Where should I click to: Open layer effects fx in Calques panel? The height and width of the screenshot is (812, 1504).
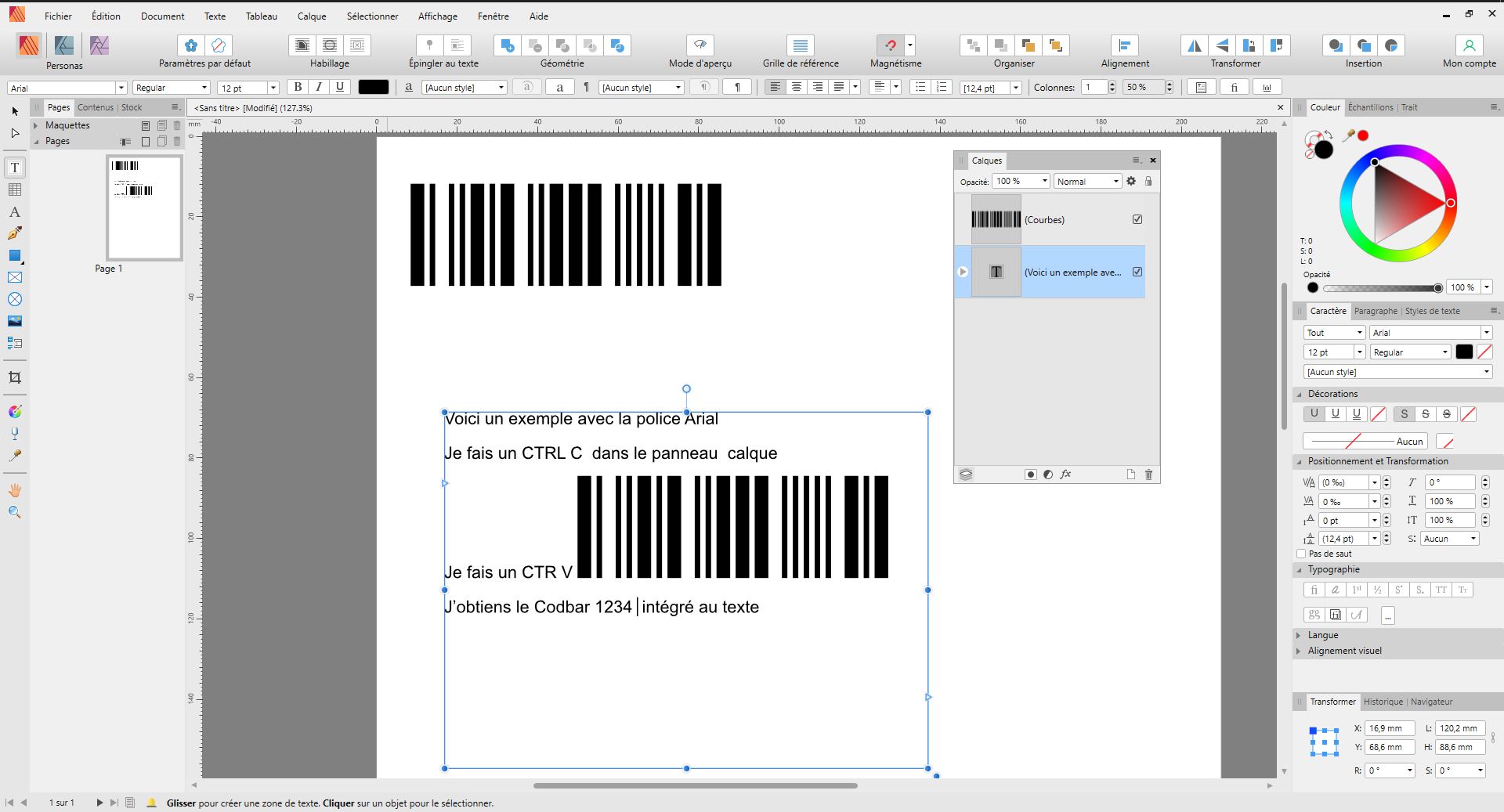tap(1065, 475)
